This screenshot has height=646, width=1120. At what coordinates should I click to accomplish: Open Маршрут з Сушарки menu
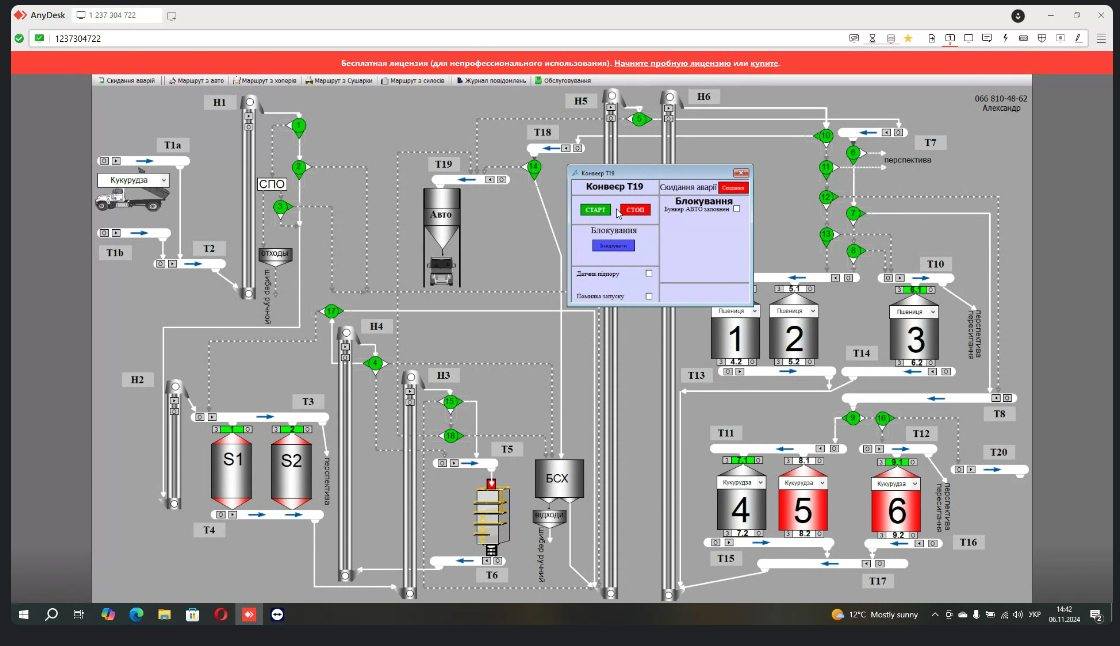tap(339, 81)
